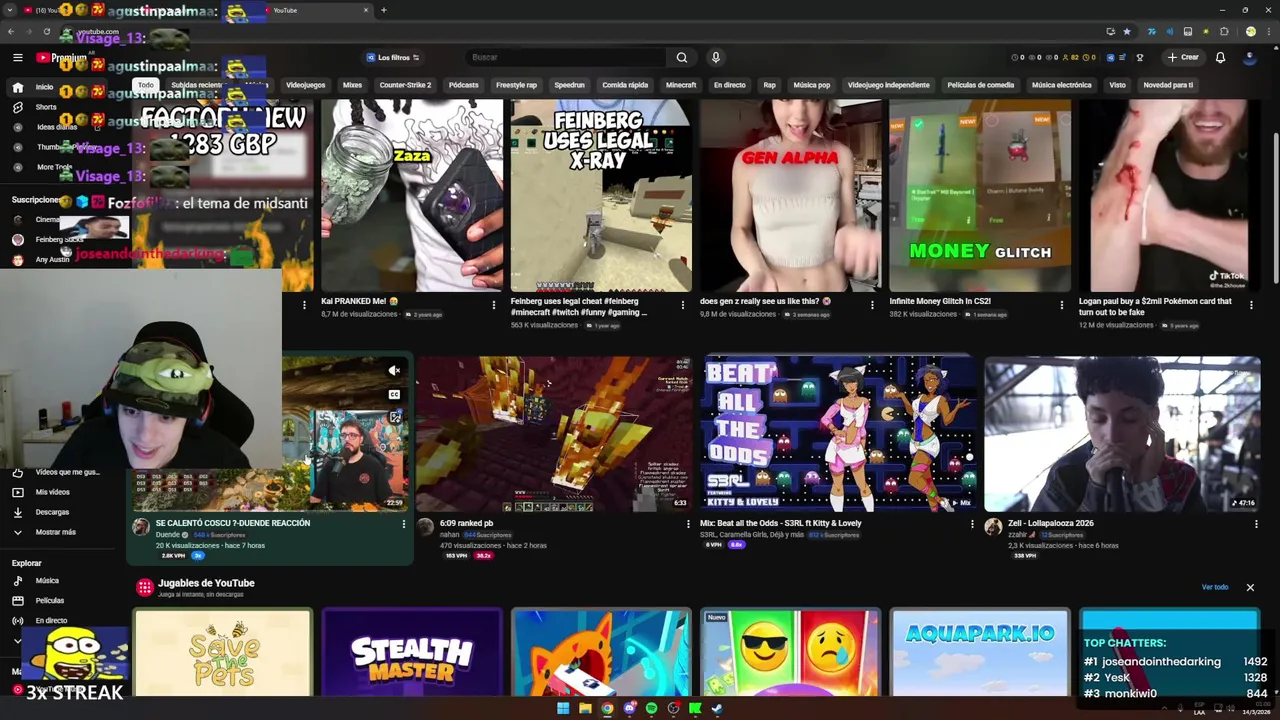Screen dimensions: 1280x720
Task: Close the YouTube browser tab
Action: tap(366, 10)
